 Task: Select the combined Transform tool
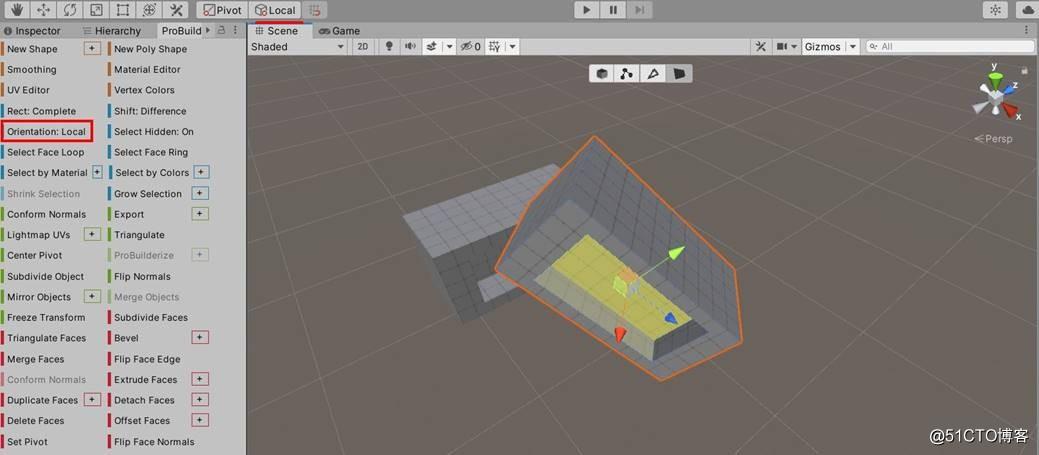(x=149, y=10)
